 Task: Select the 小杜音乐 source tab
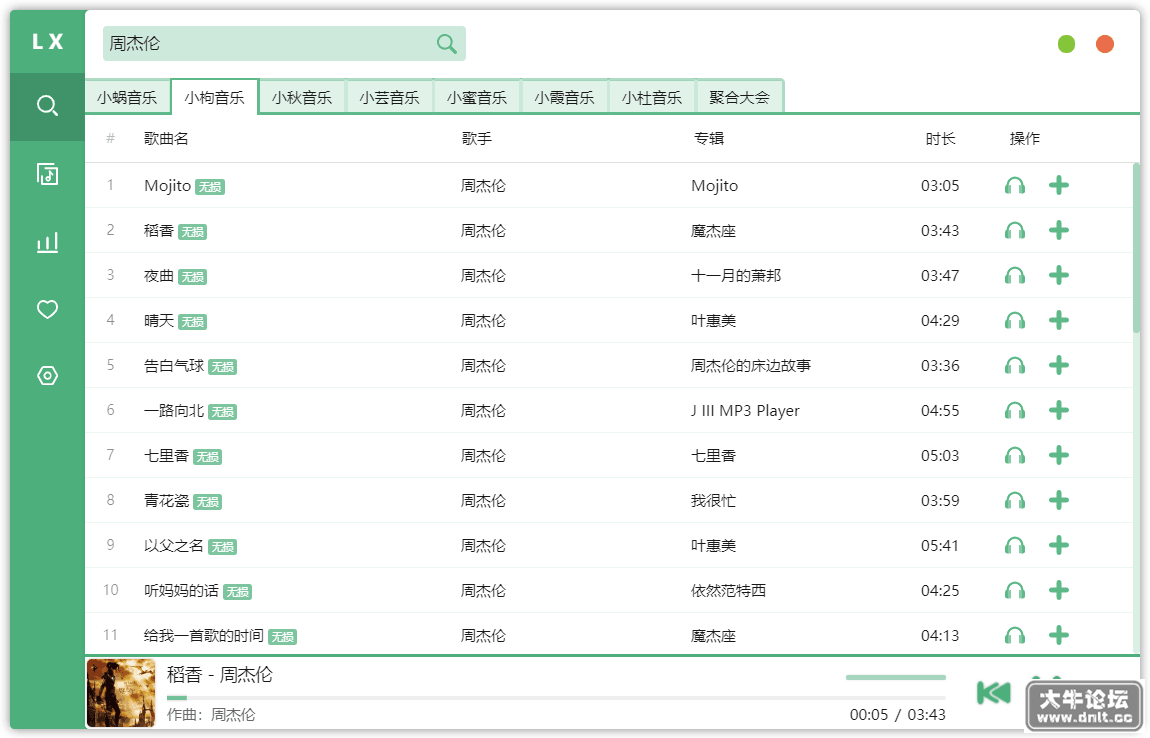tap(652, 98)
